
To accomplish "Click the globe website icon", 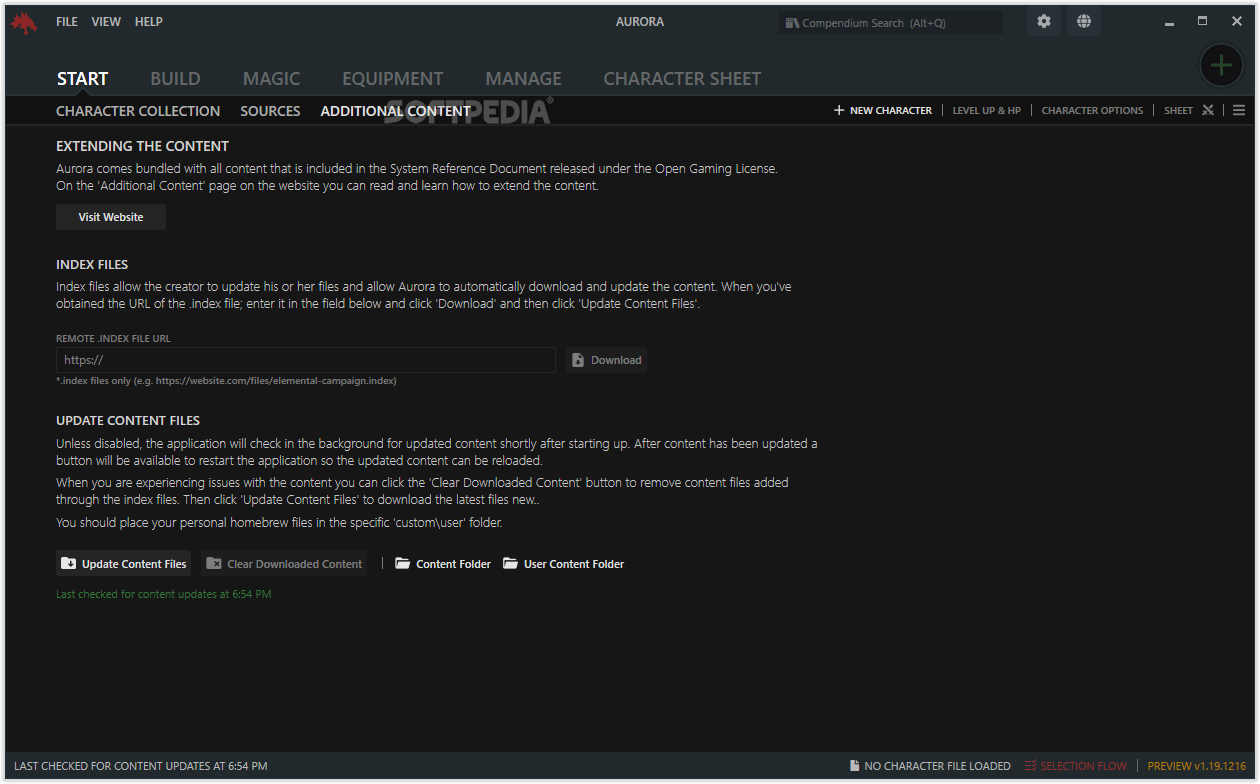I will tap(1084, 22).
